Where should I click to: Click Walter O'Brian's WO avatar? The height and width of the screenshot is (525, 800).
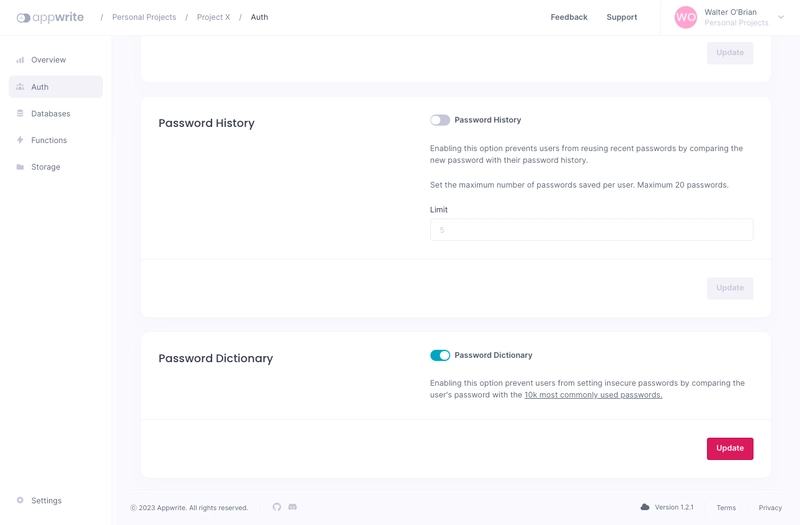coord(685,17)
